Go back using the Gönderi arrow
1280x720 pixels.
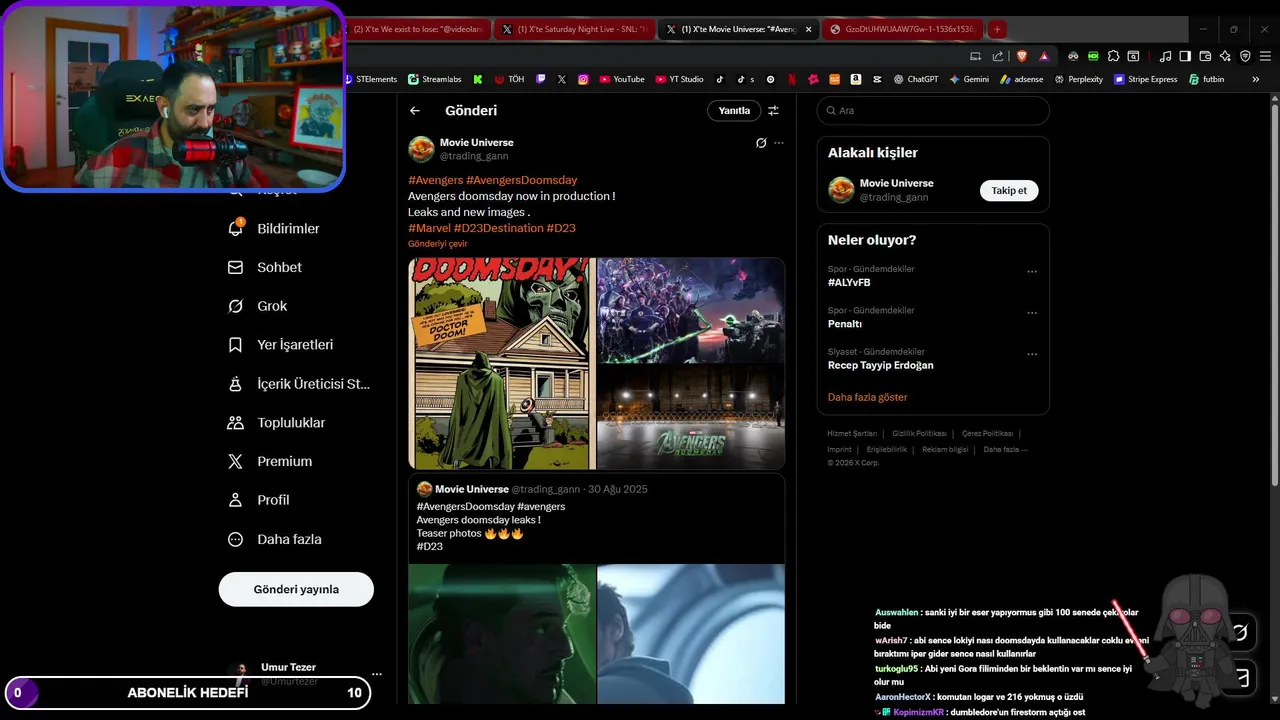click(415, 111)
